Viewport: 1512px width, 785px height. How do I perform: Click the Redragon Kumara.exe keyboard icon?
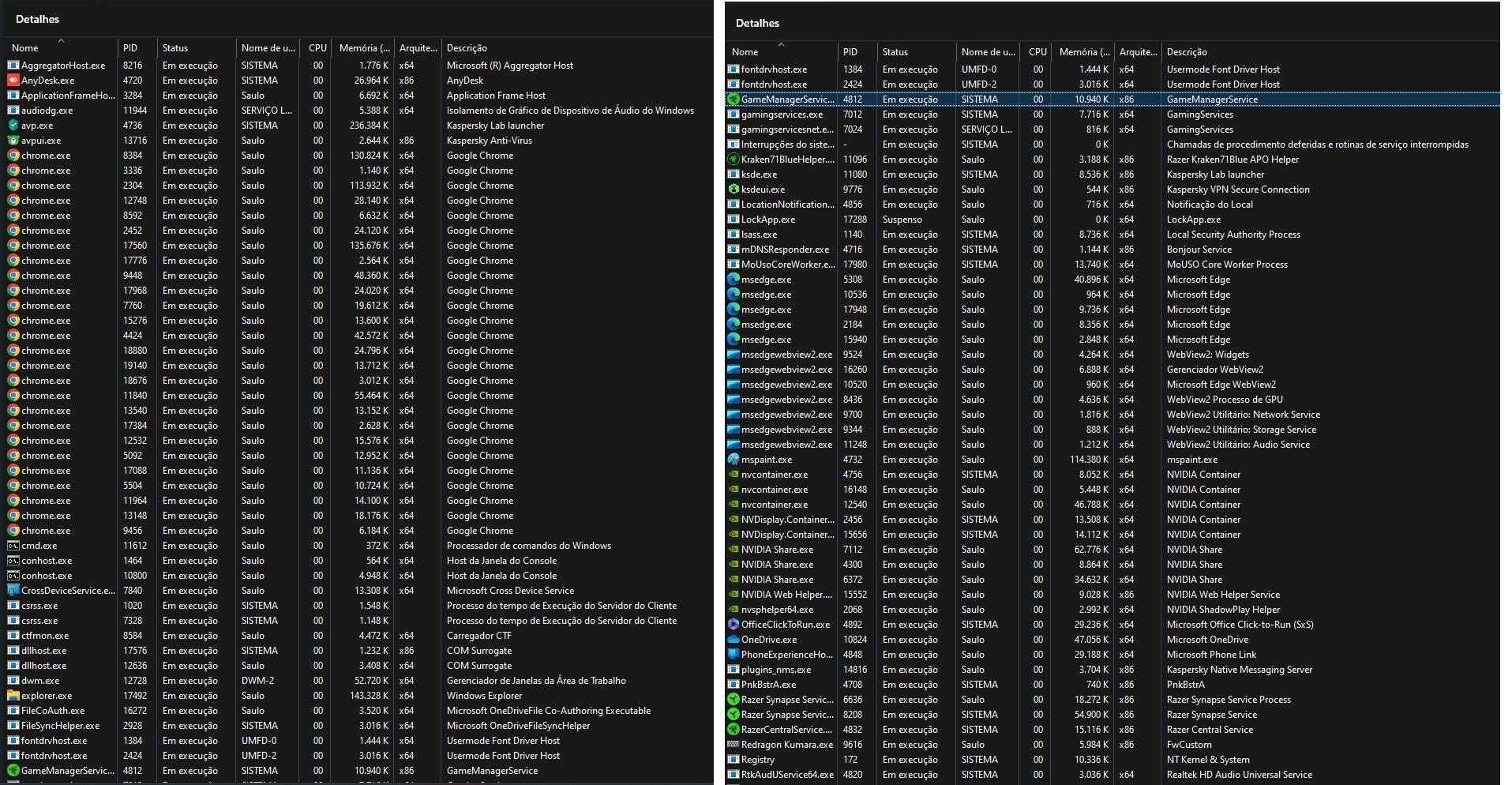coord(733,745)
